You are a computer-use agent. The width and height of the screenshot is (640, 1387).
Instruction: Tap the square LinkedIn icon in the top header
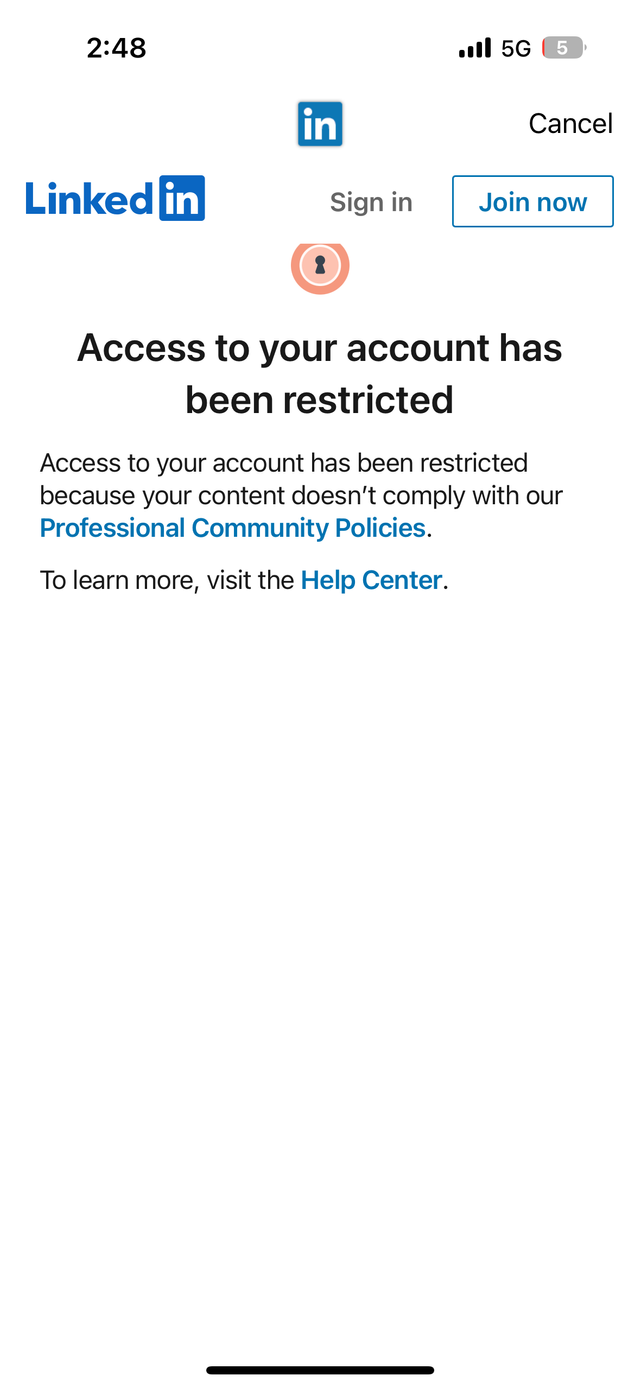320,124
